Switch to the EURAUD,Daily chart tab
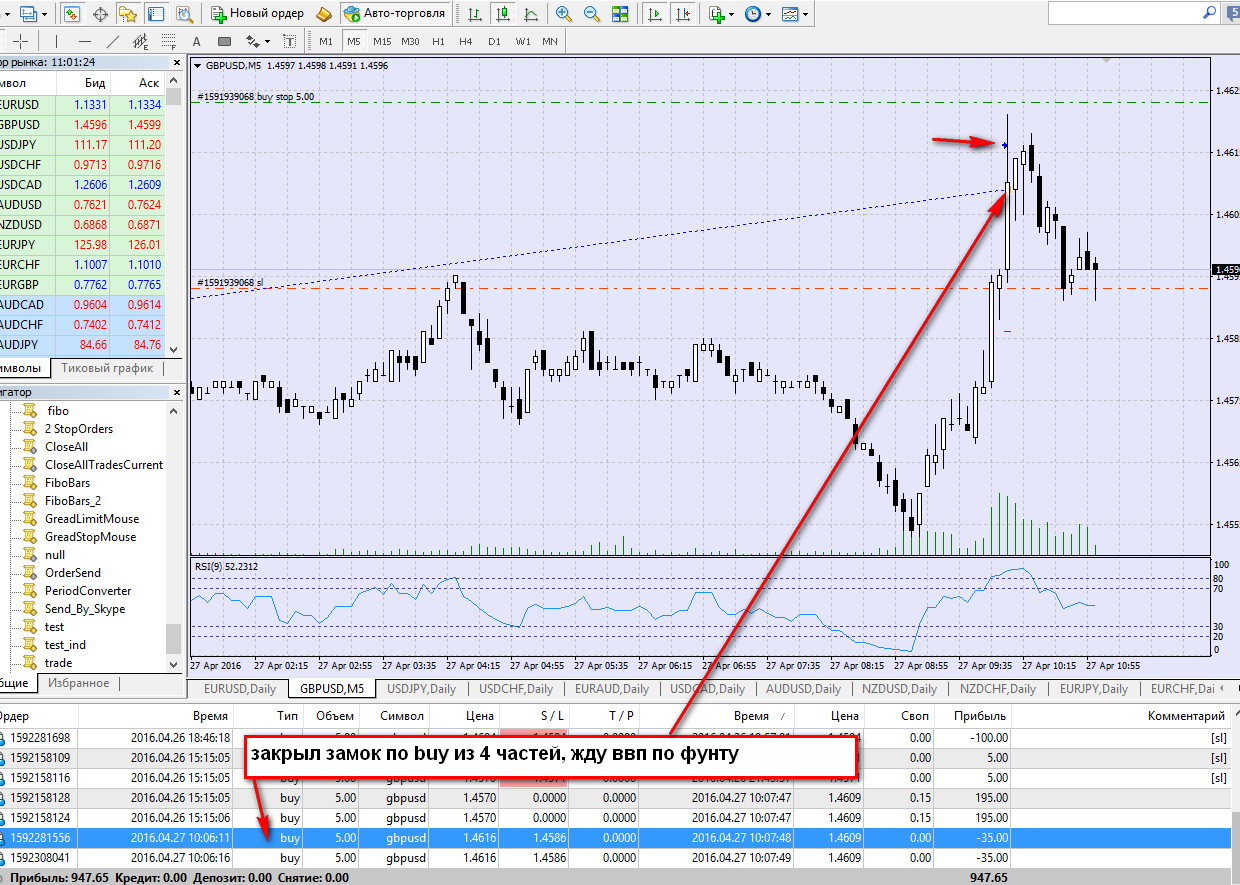The image size is (1240, 885). (610, 688)
